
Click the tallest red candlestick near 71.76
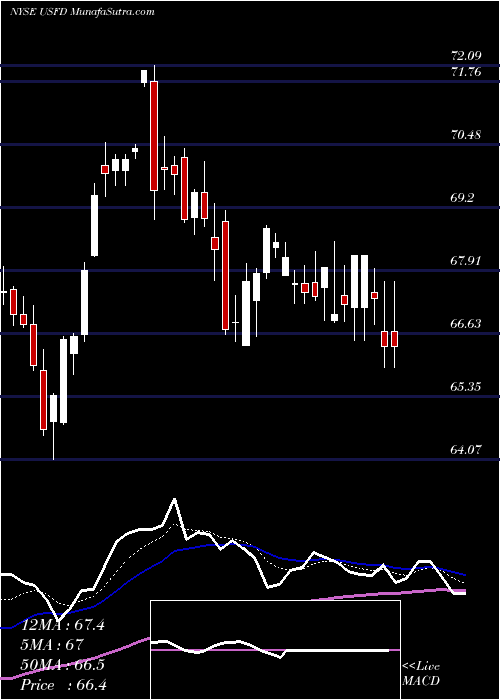click(x=154, y=136)
